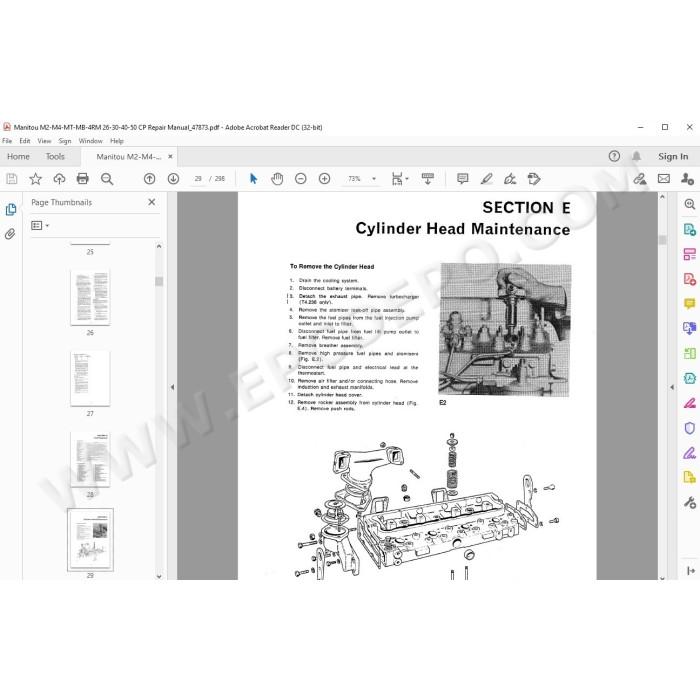Open the View menu
Screen dimensions: 700x700
[x=44, y=141]
